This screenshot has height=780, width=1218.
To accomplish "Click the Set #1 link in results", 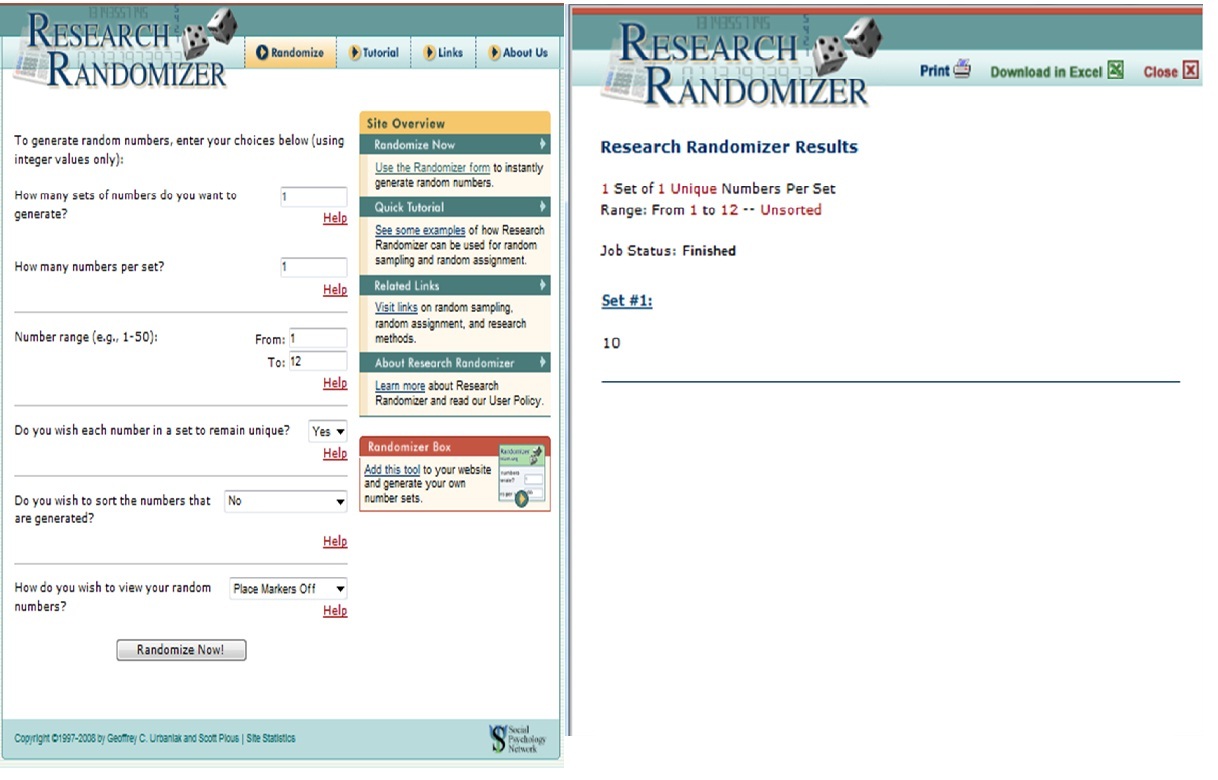I will click(x=627, y=300).
